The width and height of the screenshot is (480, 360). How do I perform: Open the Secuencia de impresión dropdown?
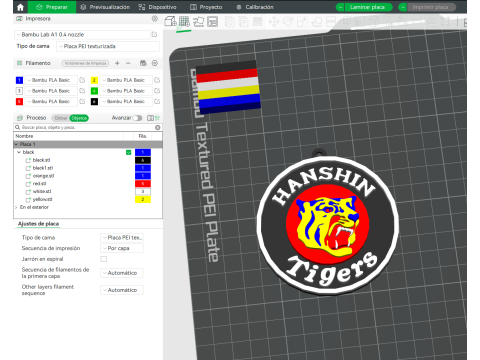click(122, 248)
